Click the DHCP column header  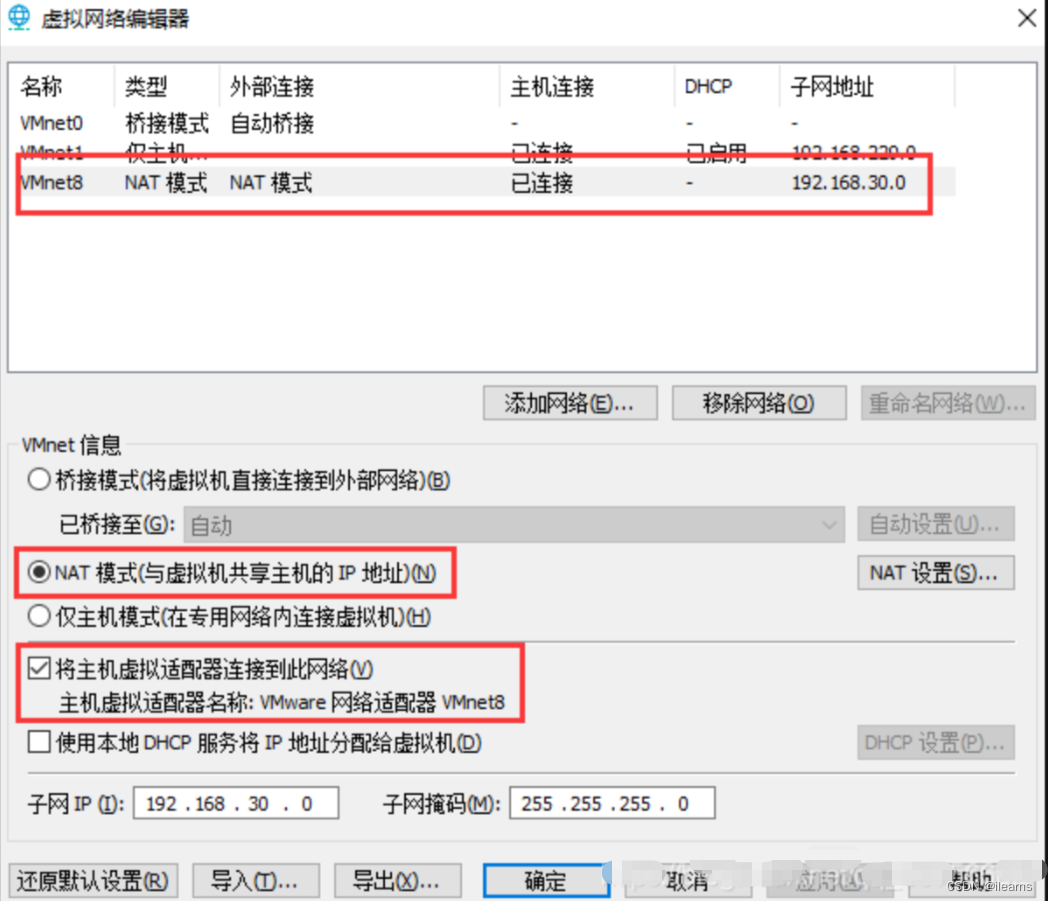point(727,86)
